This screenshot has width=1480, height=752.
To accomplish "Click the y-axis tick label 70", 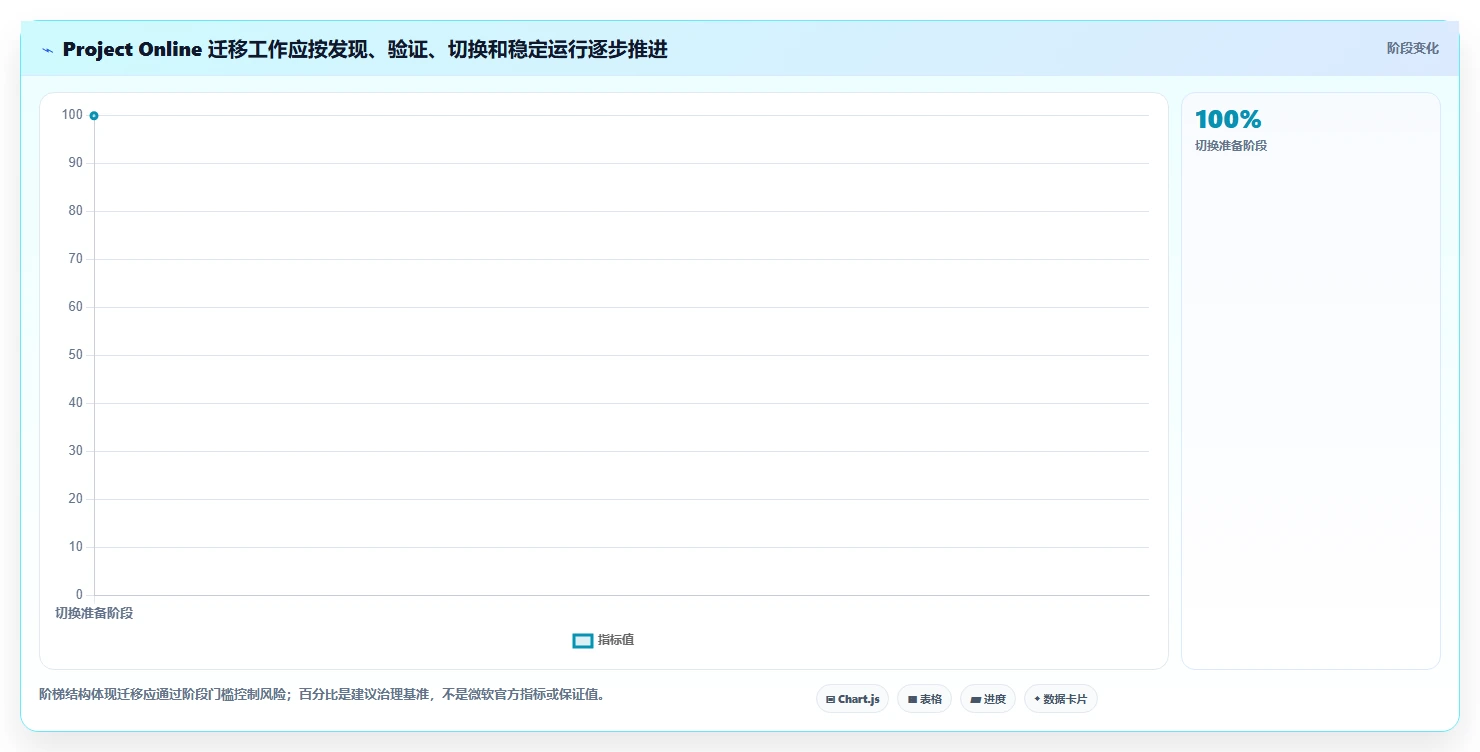I will (x=76, y=259).
